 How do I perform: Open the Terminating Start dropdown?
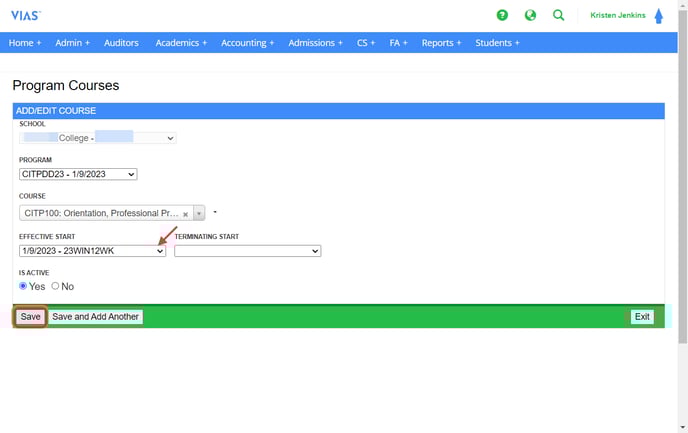(247, 251)
